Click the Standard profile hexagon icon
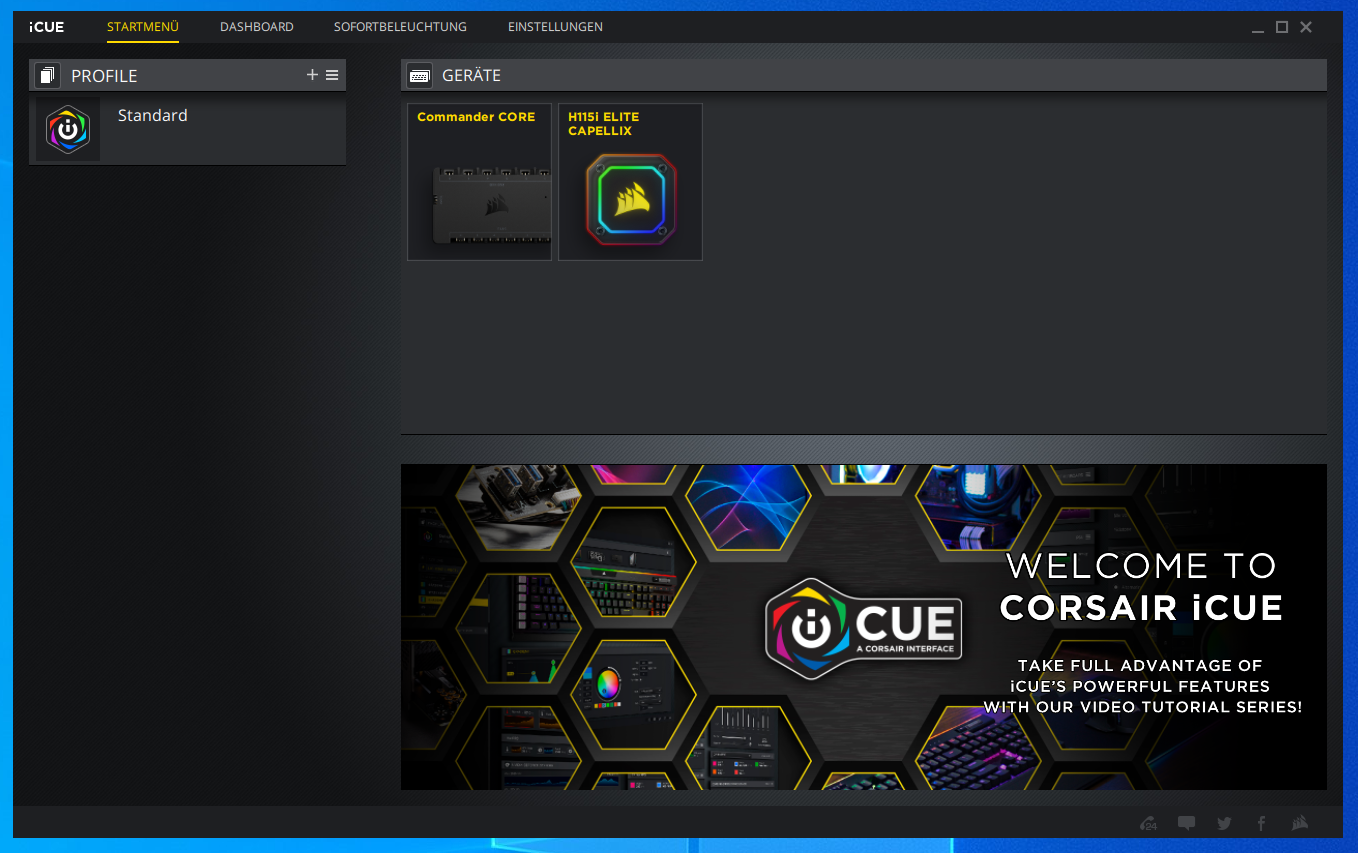This screenshot has height=853, width=1358. point(68,130)
